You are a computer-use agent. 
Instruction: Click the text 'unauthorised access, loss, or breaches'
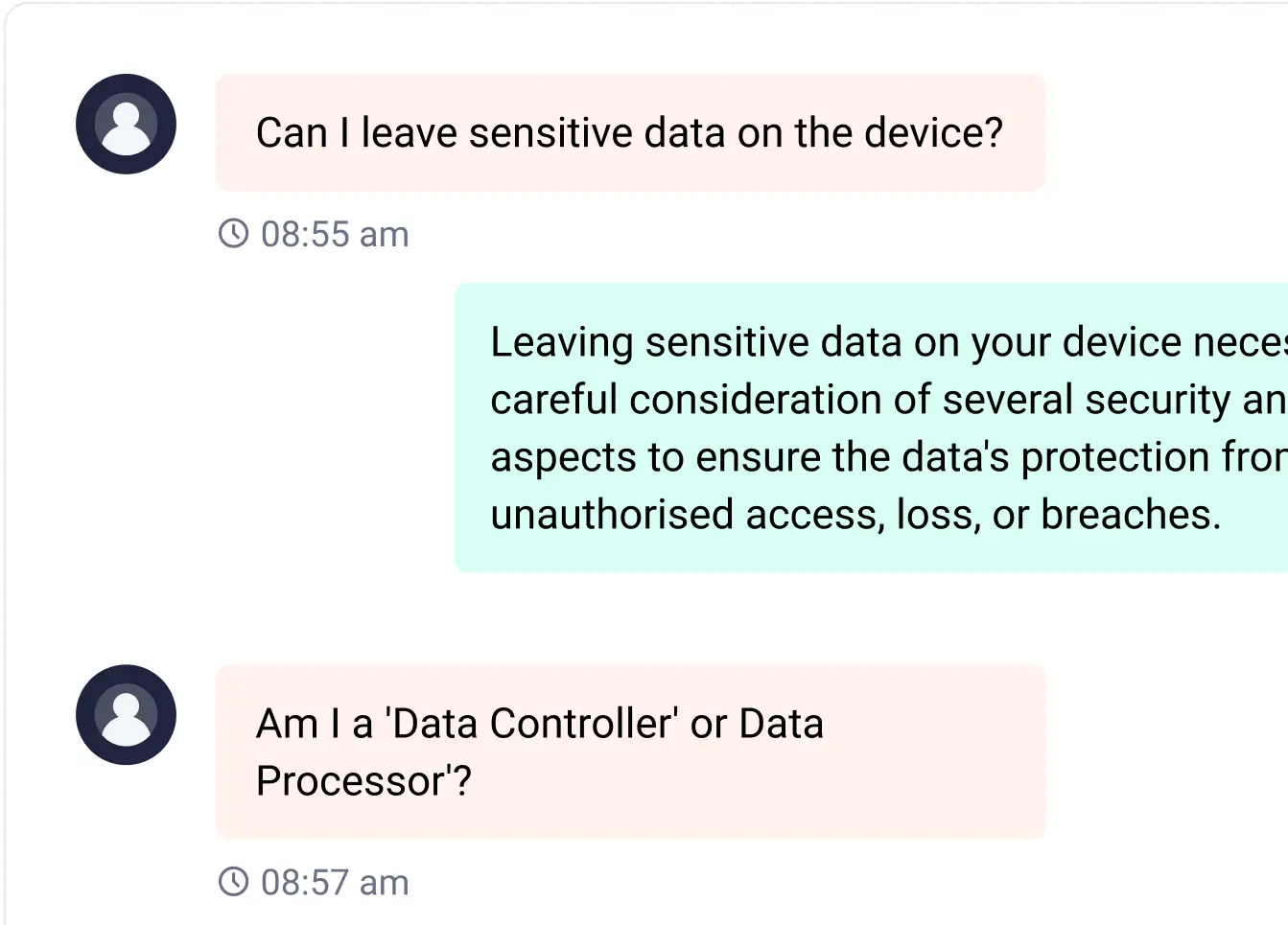[x=855, y=514]
